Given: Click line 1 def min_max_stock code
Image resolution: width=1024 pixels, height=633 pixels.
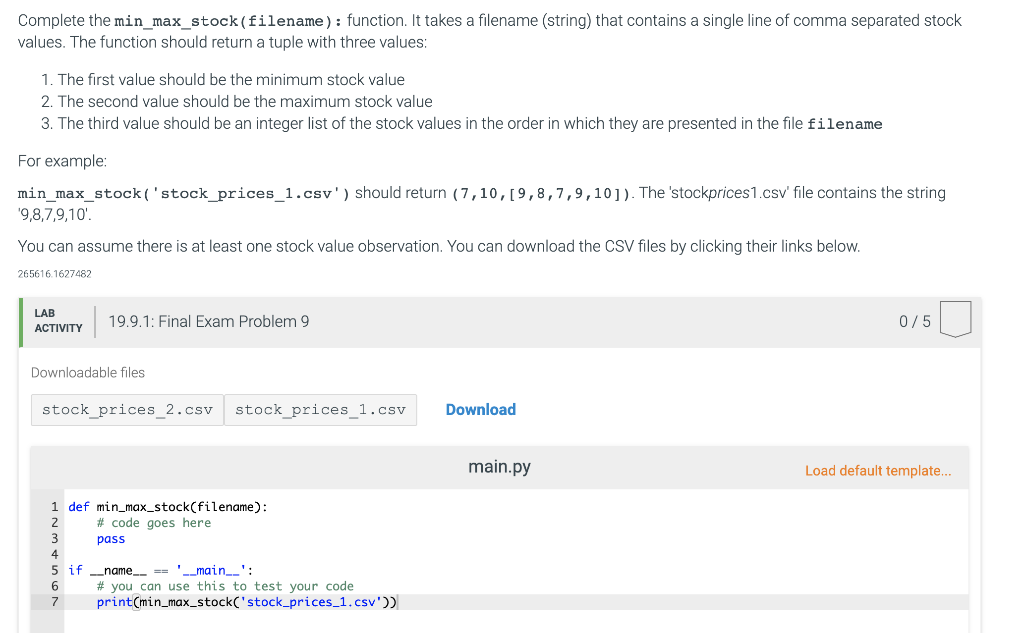Looking at the screenshot, I should [168, 507].
